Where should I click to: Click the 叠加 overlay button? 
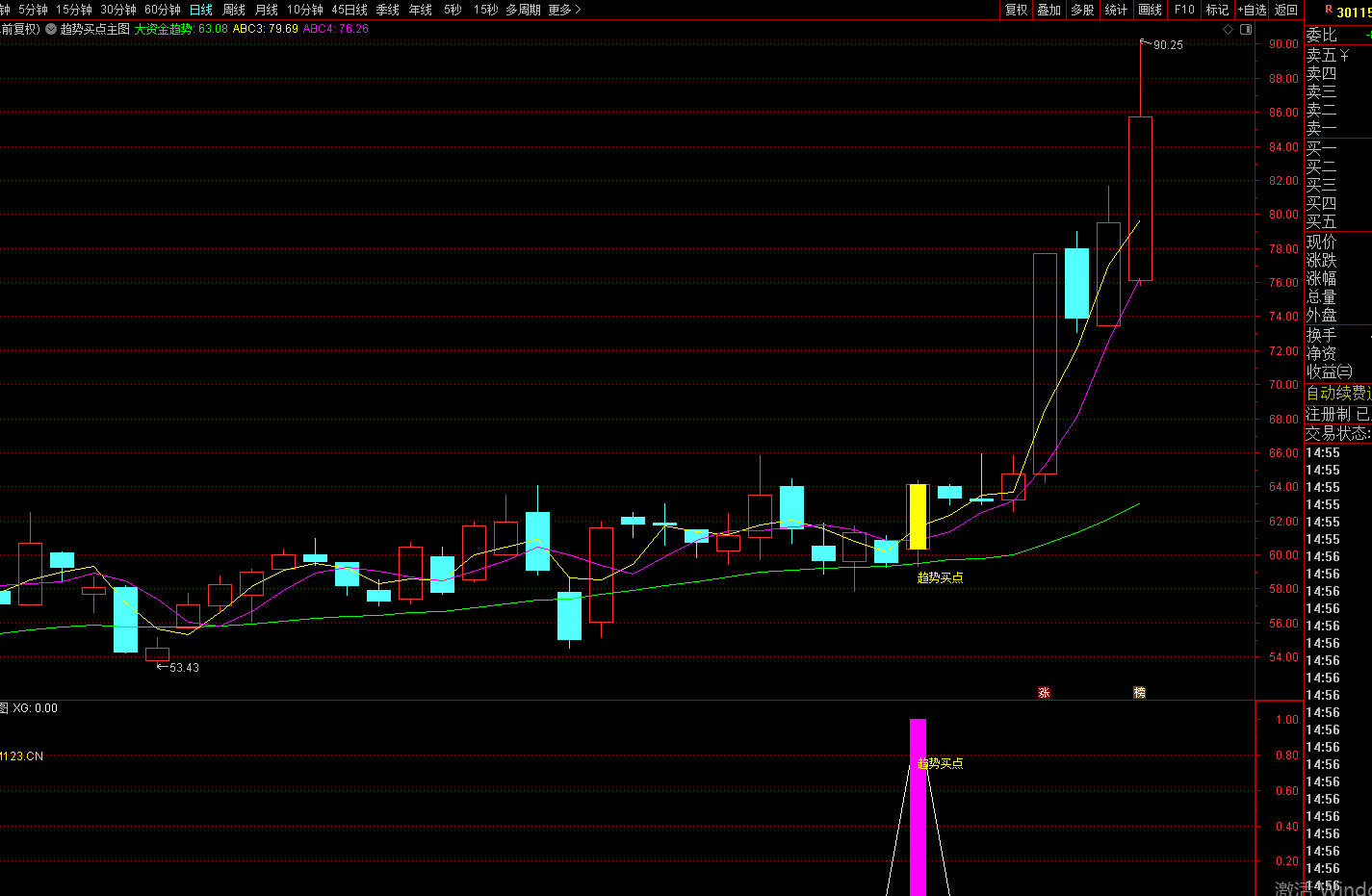point(1048,10)
